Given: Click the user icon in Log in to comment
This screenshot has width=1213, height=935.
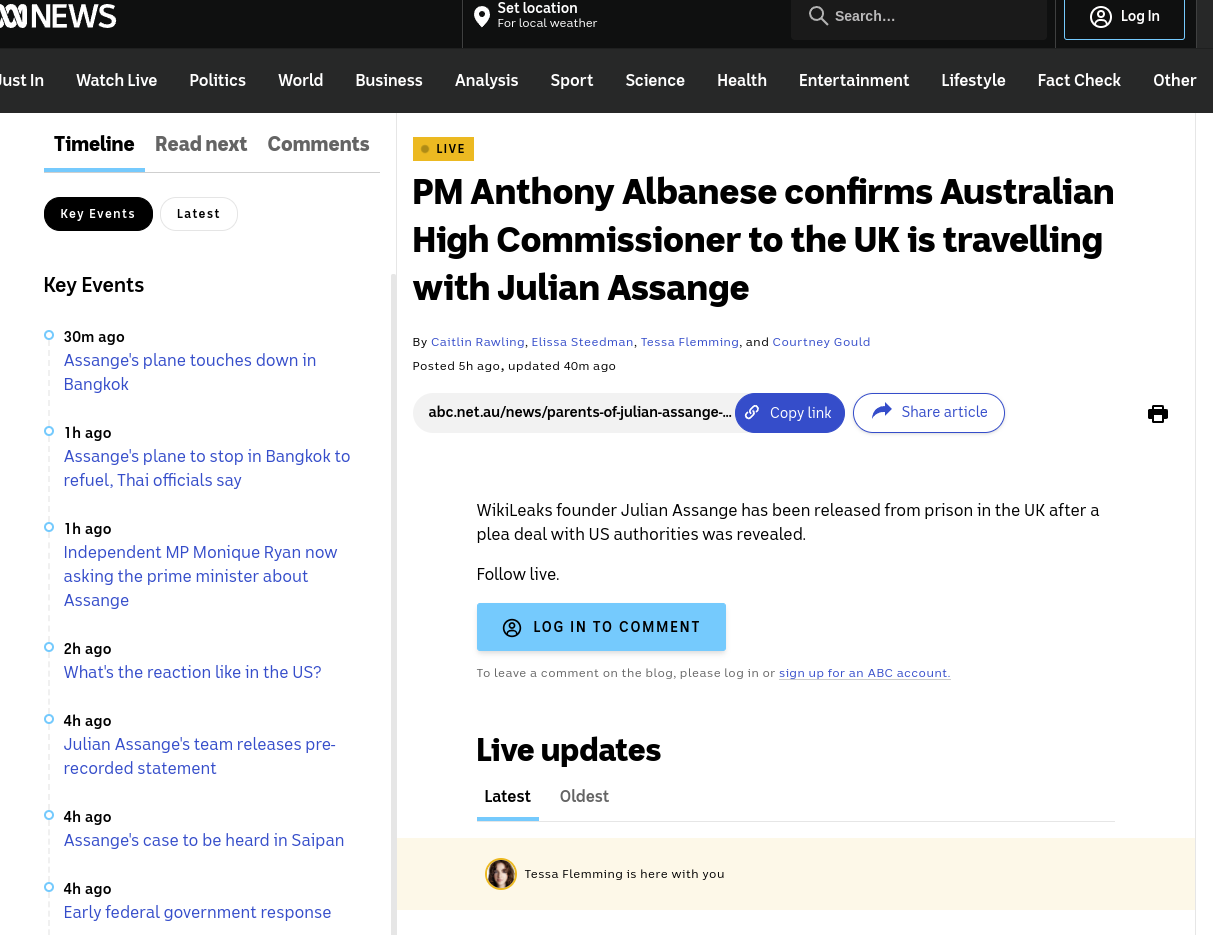Looking at the screenshot, I should tap(512, 627).
